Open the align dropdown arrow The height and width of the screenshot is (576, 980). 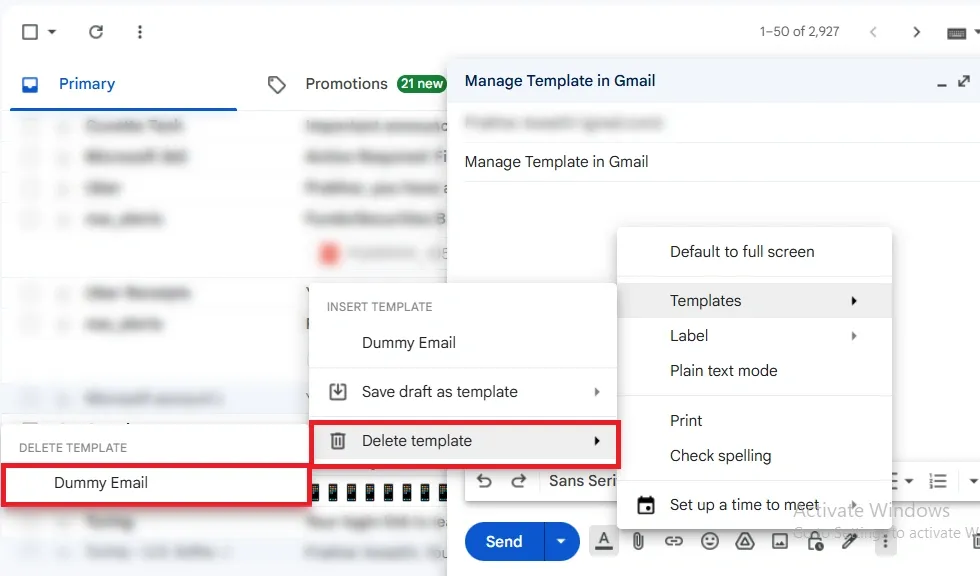(x=909, y=481)
